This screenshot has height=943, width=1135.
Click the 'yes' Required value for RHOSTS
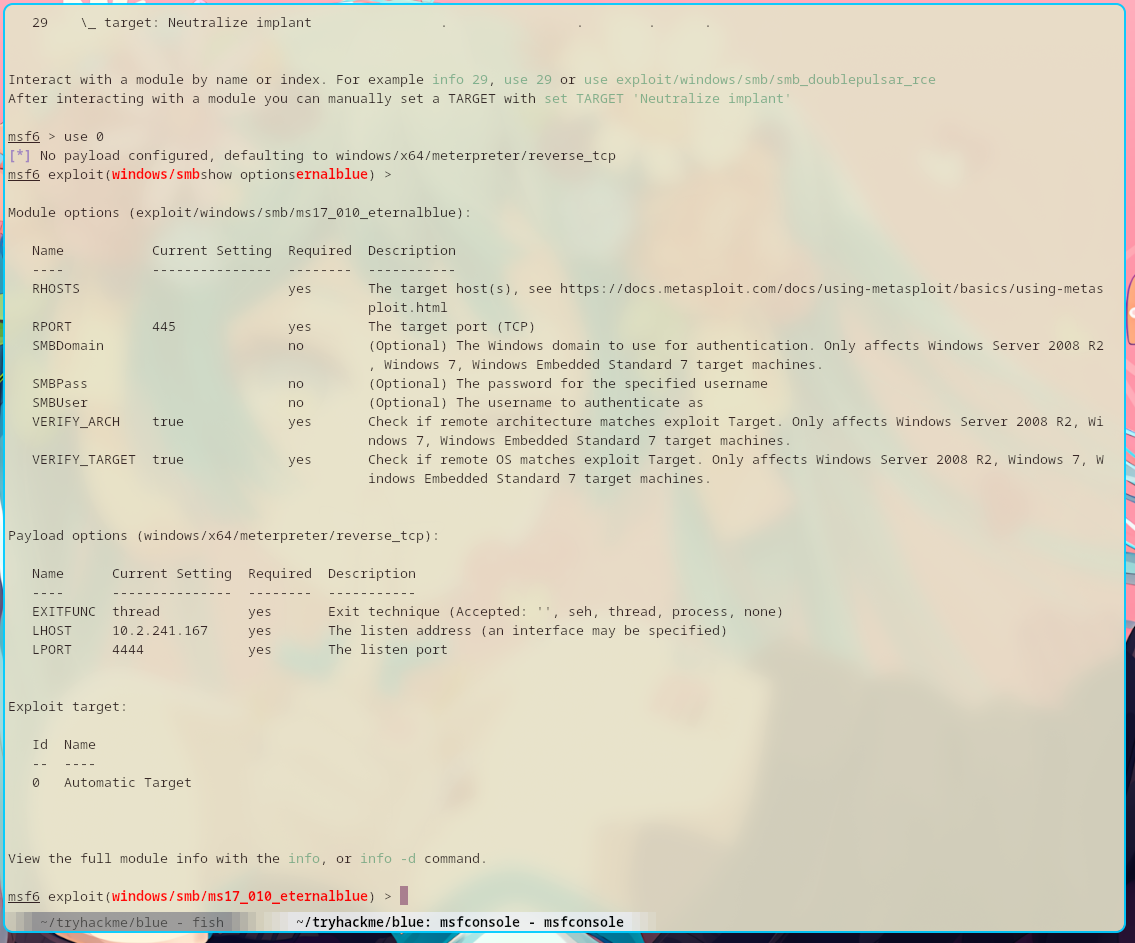pyautogui.click(x=300, y=289)
